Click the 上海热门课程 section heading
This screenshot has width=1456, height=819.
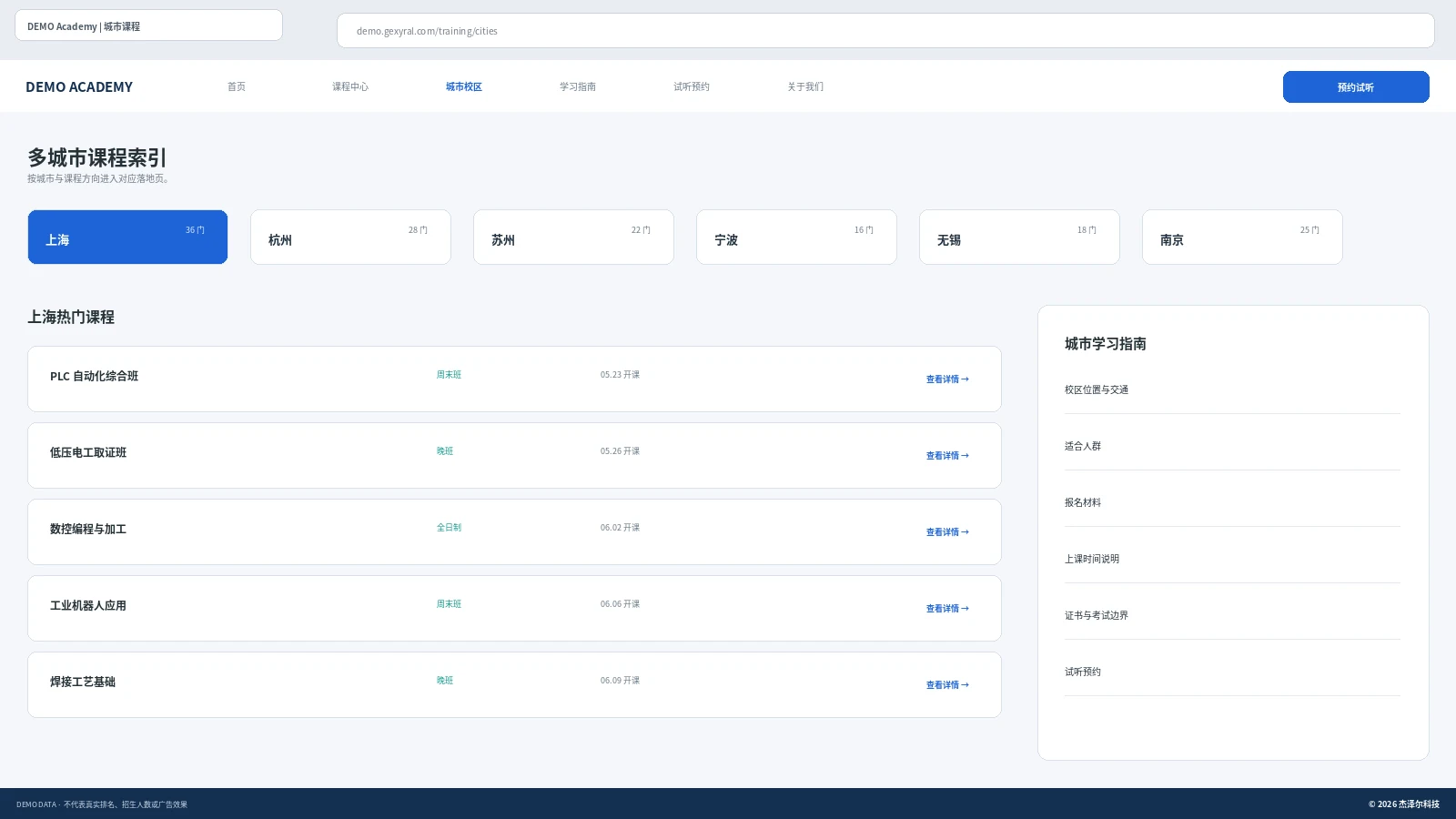click(x=71, y=317)
